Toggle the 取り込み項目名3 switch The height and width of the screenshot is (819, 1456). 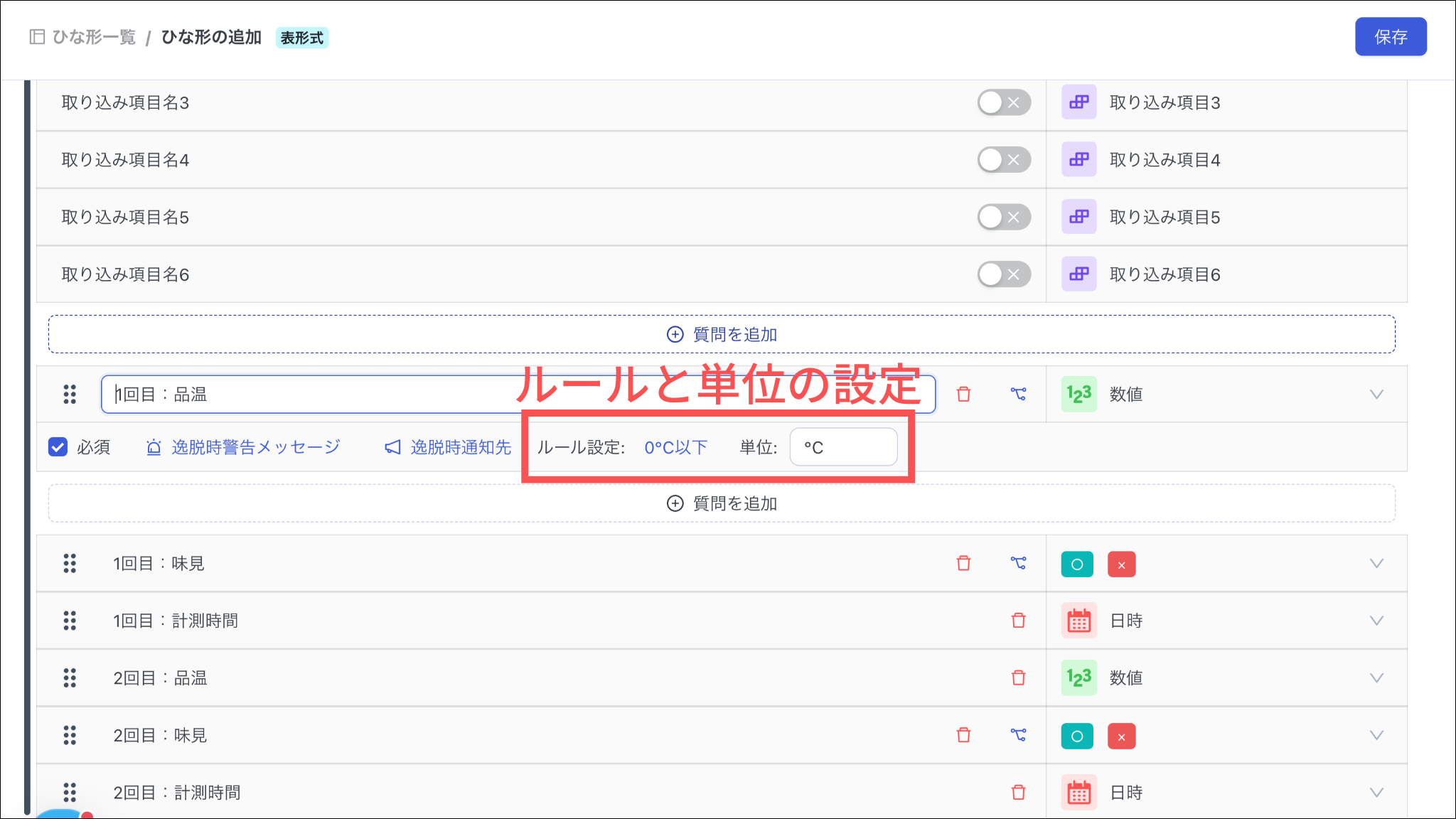pos(1003,102)
